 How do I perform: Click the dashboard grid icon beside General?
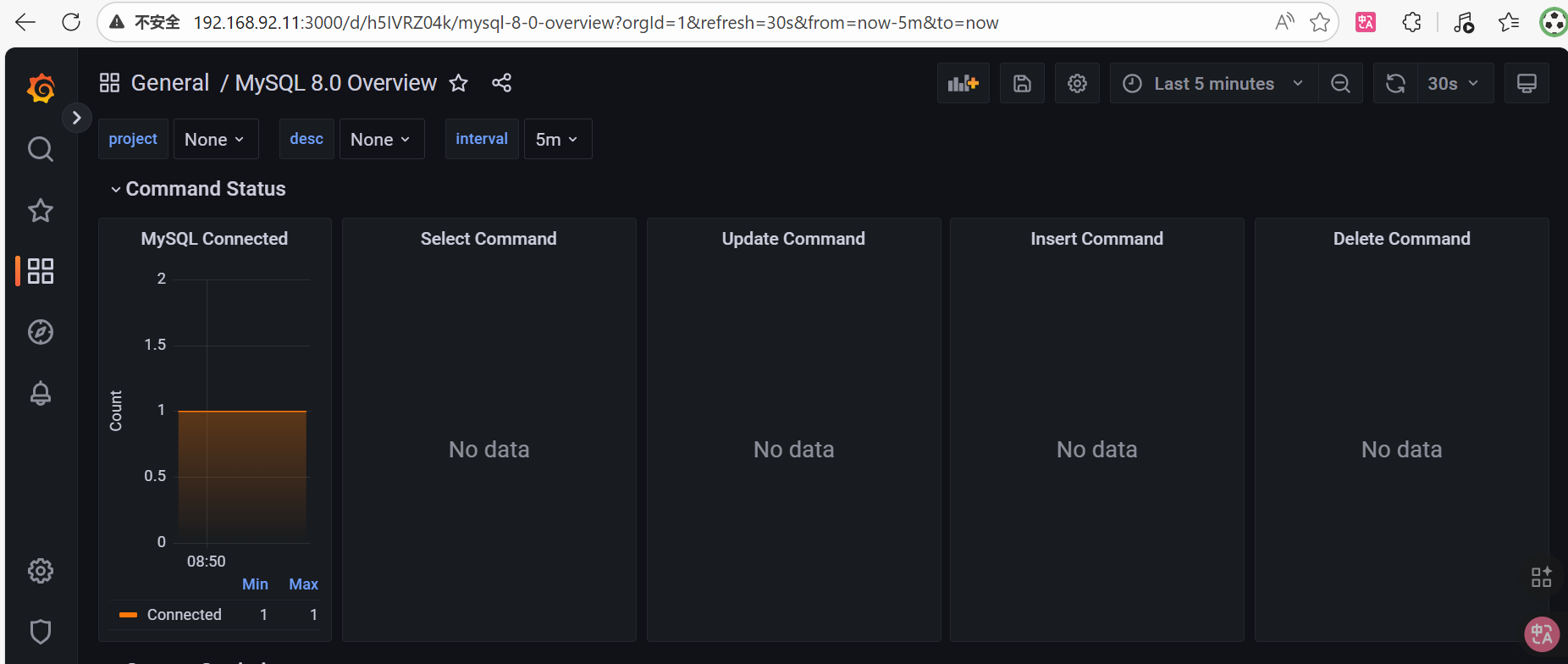coord(109,83)
